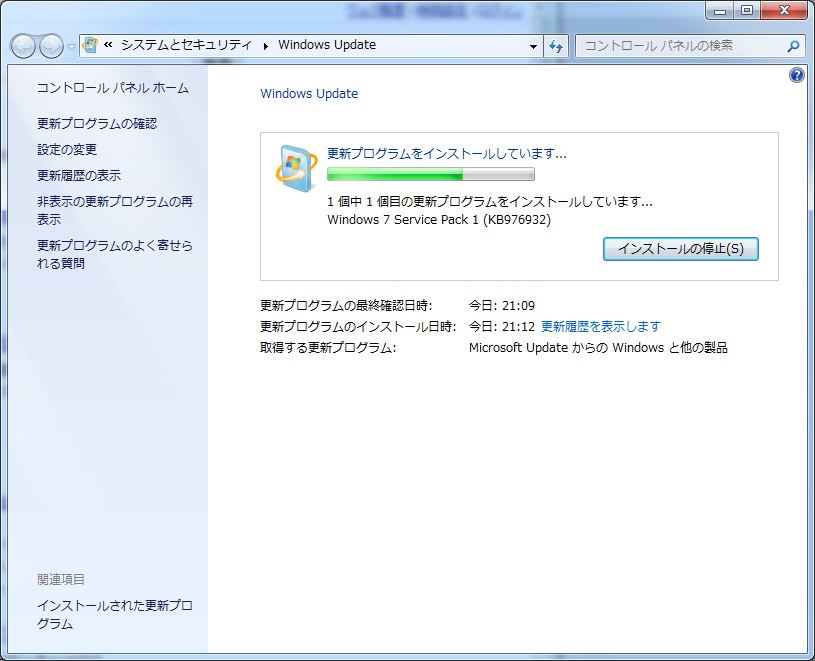Viewport: 815px width, 661px height.
Task: Open インストールされた更新プログラム link
Action: (x=115, y=614)
